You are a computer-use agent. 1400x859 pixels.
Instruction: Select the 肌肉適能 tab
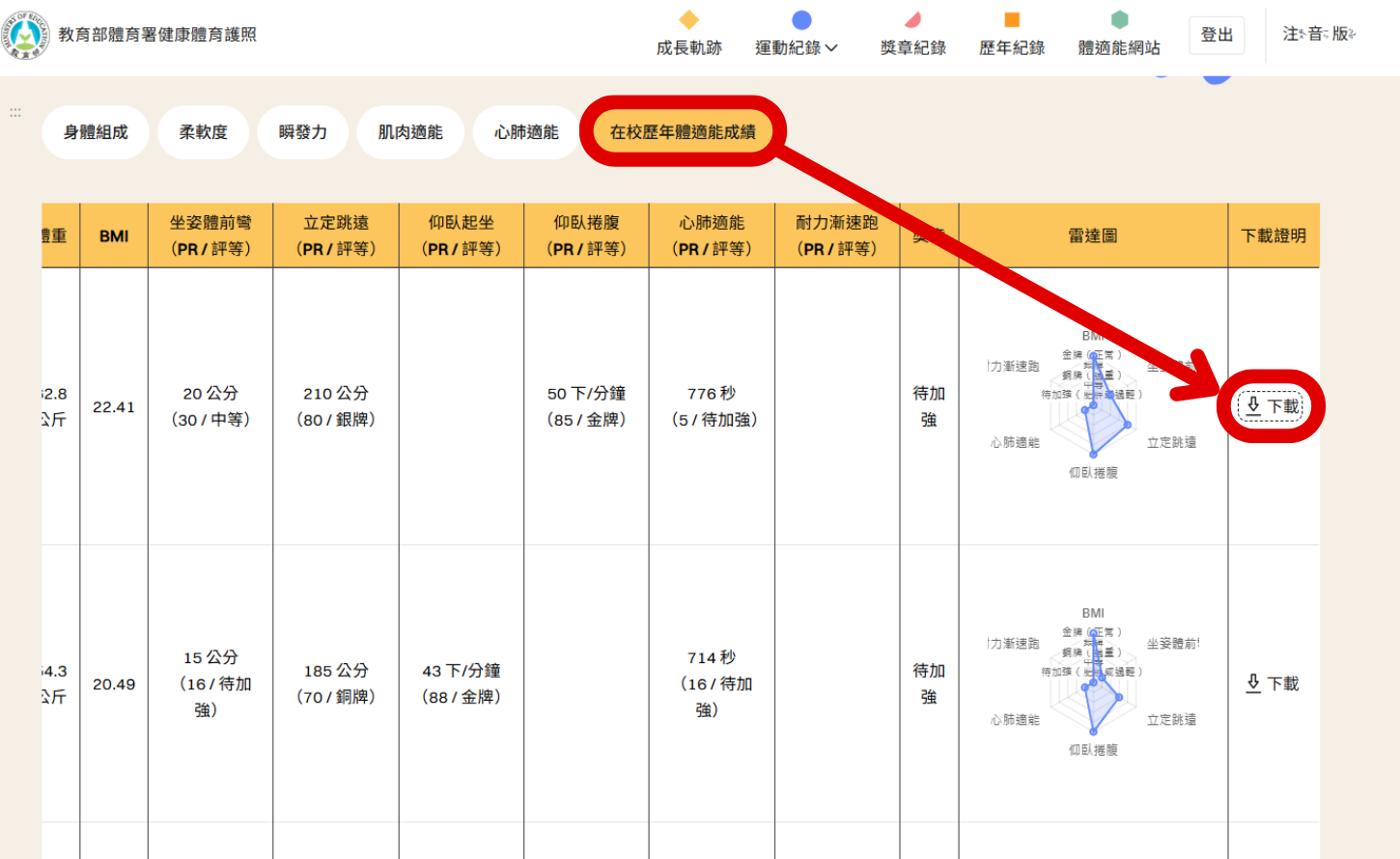pyautogui.click(x=410, y=132)
